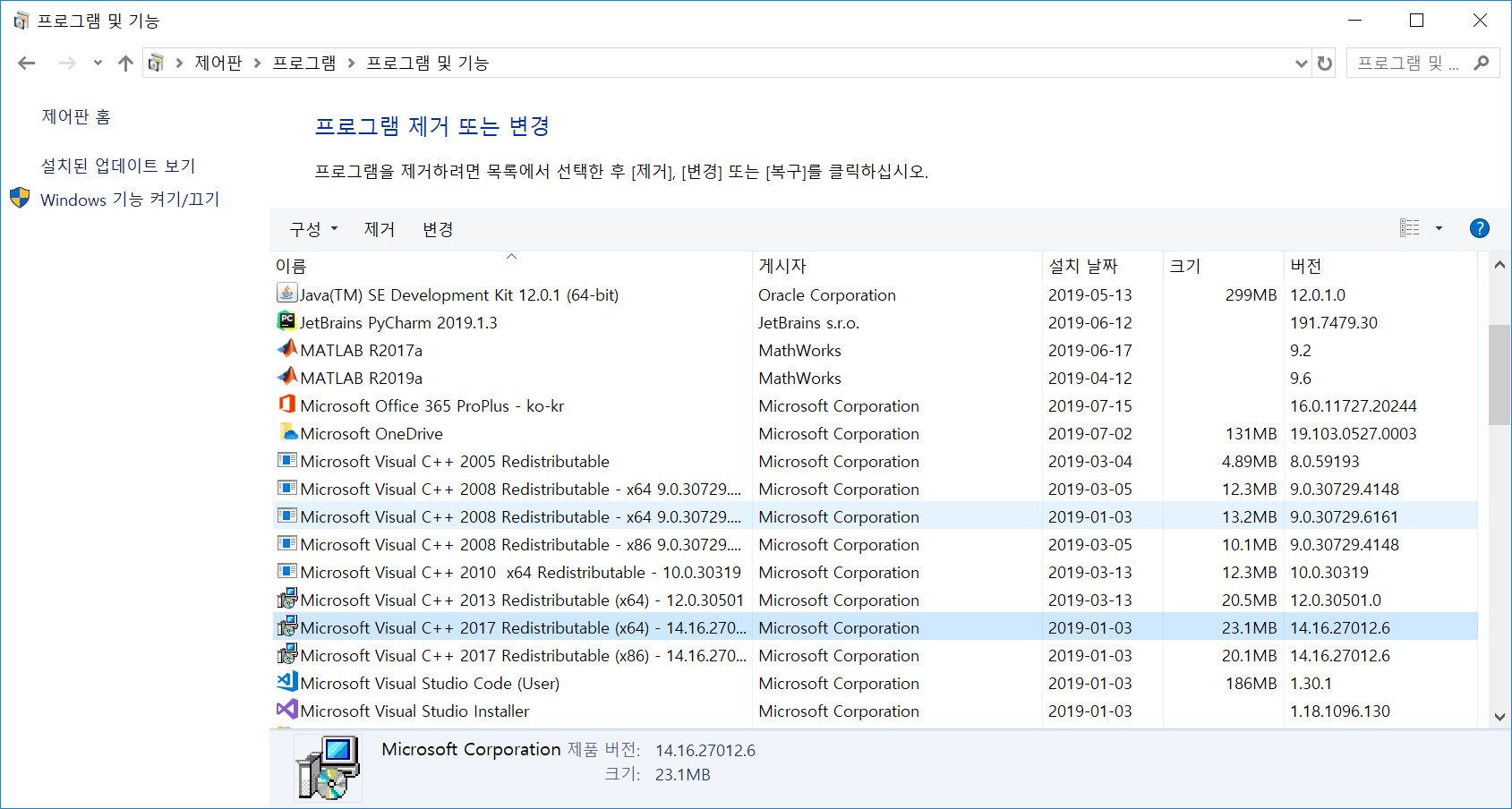
Task: Open the view options dropdown arrow
Action: tap(1439, 228)
